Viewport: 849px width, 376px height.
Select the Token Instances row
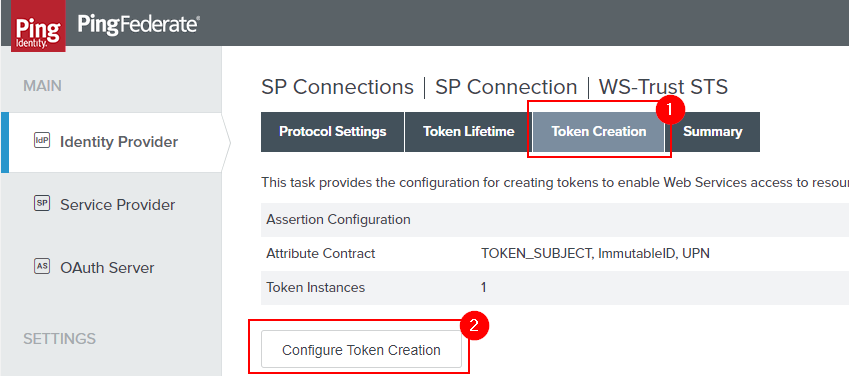tap(555, 287)
